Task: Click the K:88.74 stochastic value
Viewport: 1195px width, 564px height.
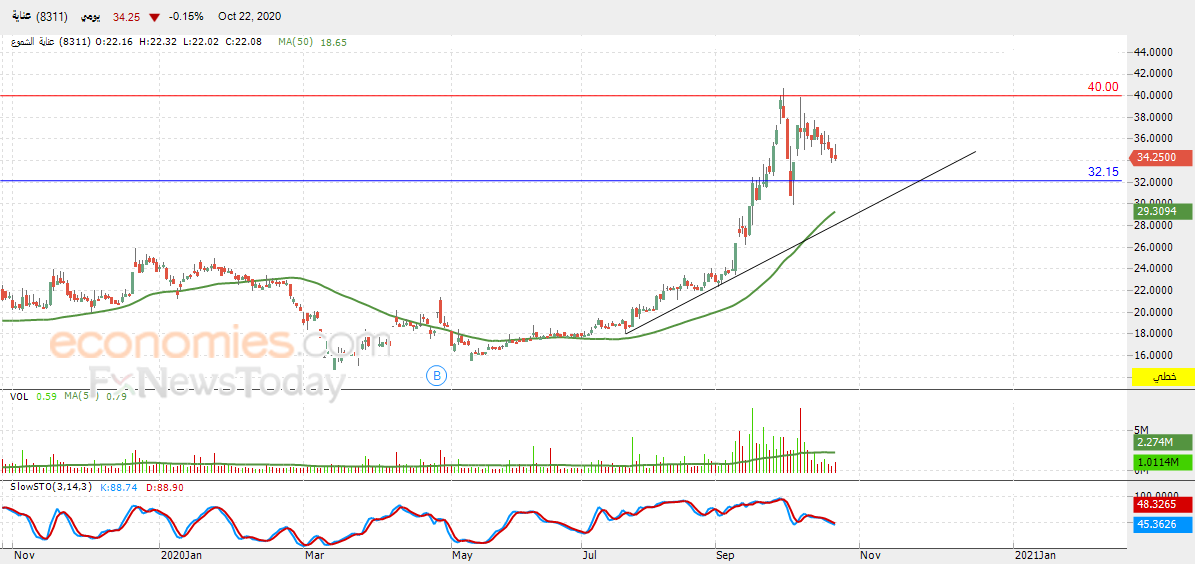Action: tap(112, 487)
